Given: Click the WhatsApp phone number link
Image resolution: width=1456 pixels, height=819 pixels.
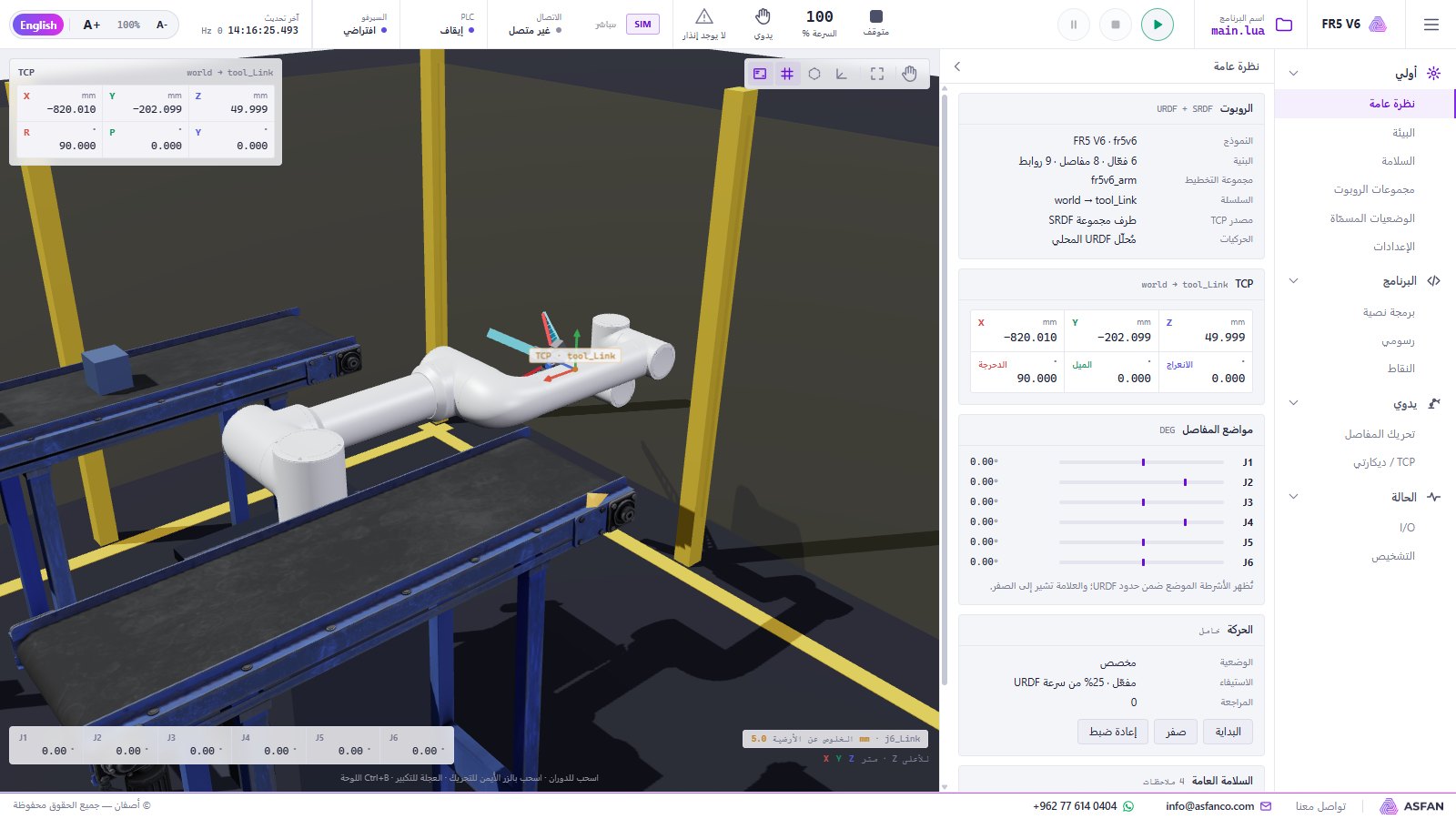Looking at the screenshot, I should [1083, 806].
